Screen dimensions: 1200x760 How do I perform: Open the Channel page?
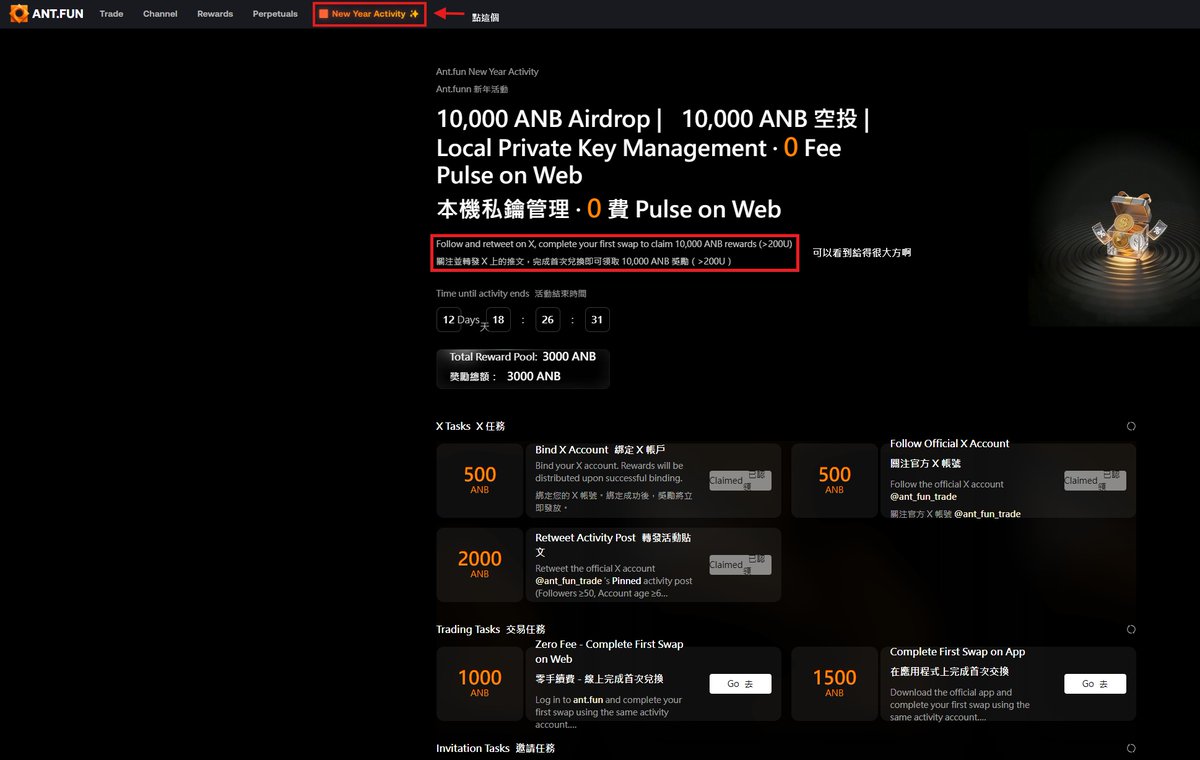click(x=160, y=14)
